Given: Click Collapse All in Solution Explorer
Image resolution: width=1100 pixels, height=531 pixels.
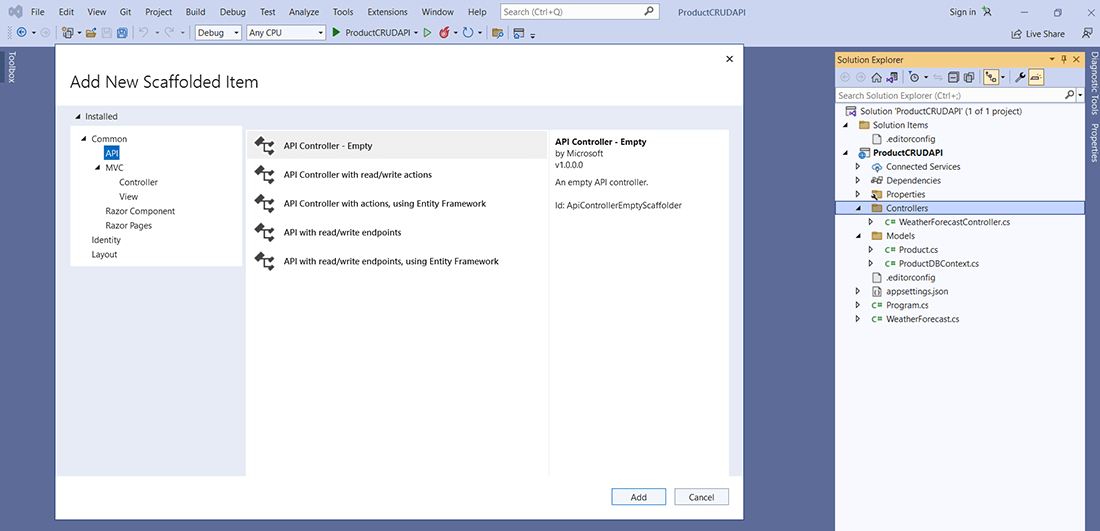Looking at the screenshot, I should (953, 77).
